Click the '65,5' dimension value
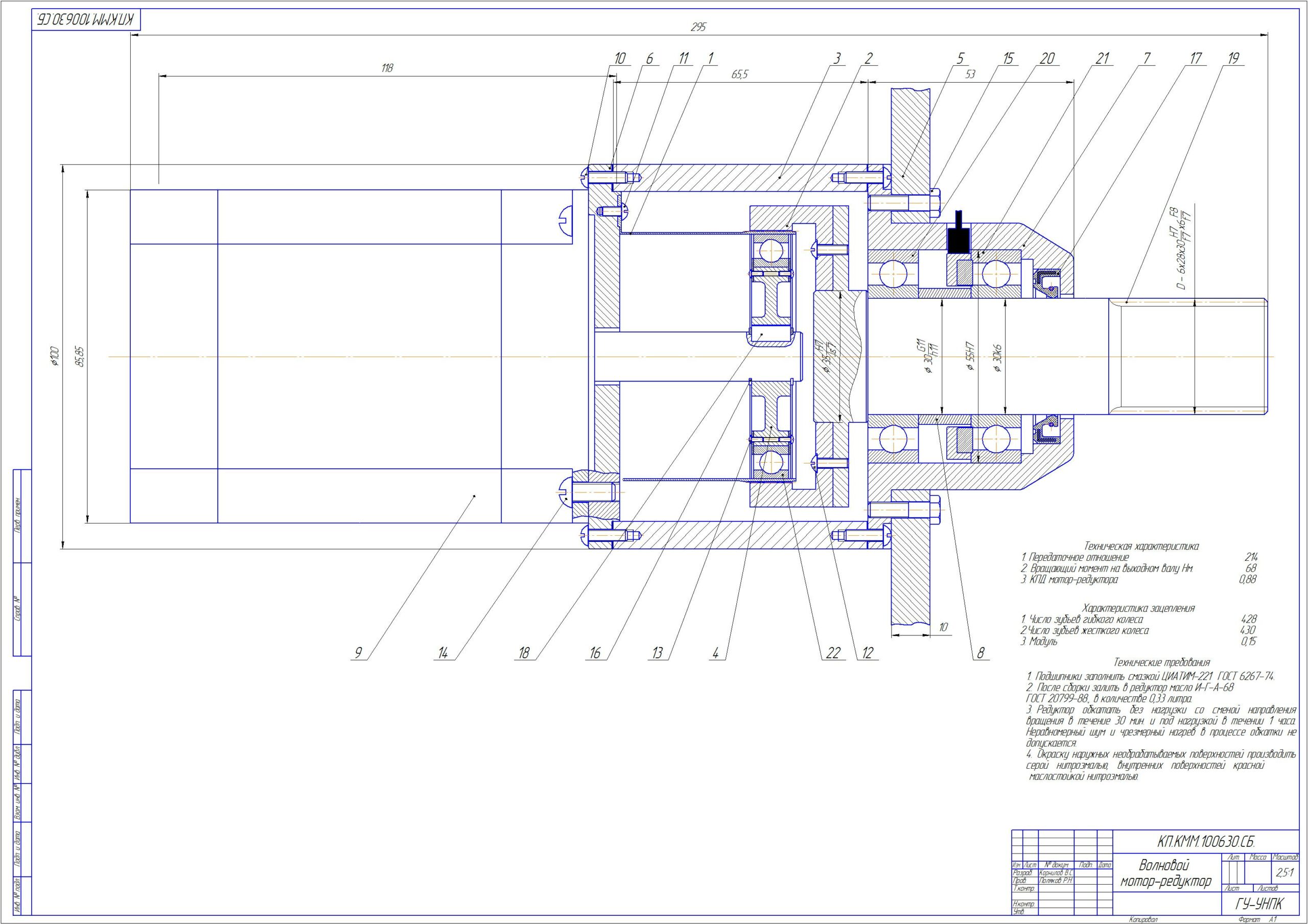1308x924 pixels. tap(739, 75)
